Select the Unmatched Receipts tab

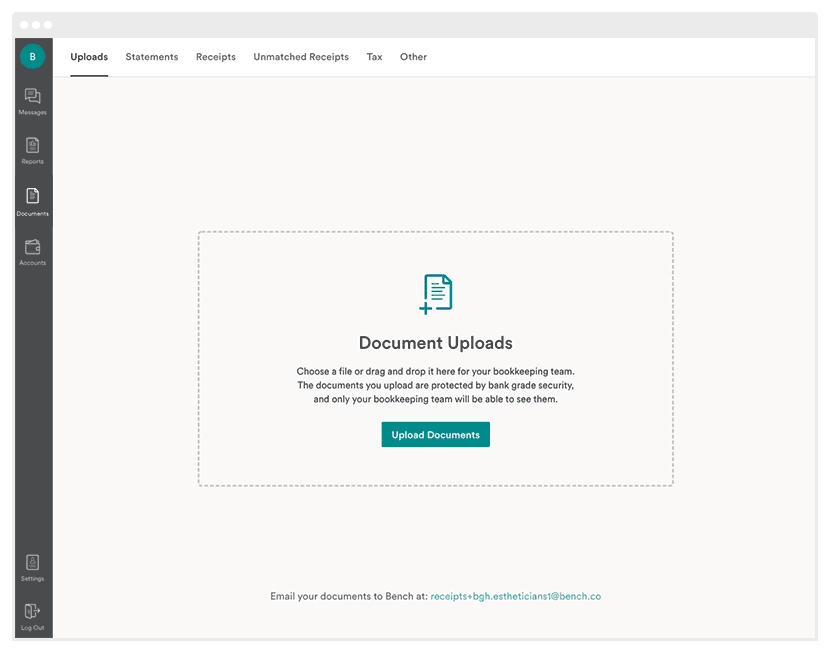coord(301,57)
